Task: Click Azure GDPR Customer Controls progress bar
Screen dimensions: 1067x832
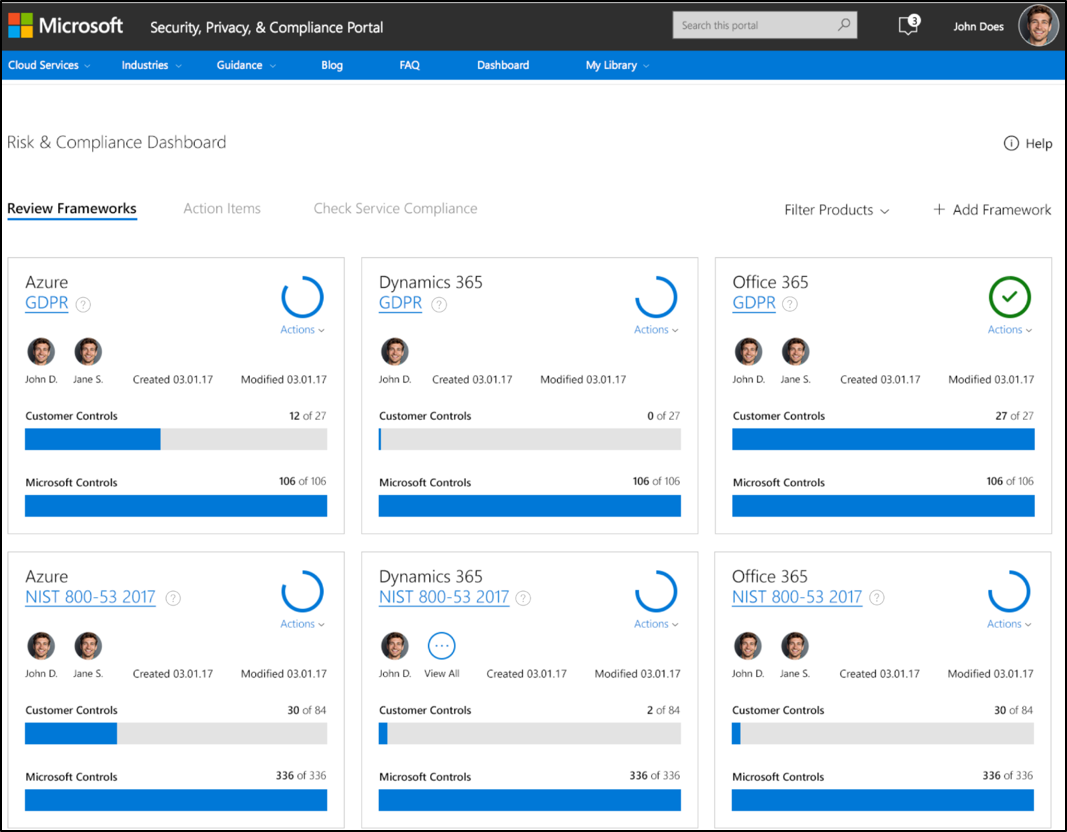Action: click(175, 439)
